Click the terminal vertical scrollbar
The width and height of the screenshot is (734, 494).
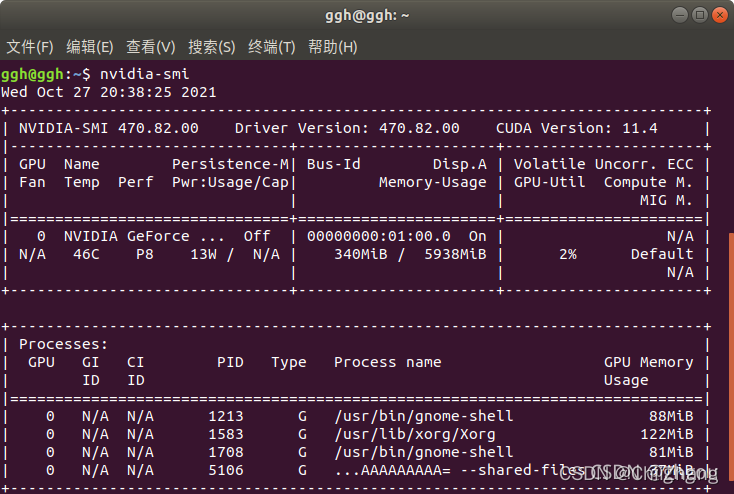point(731,356)
